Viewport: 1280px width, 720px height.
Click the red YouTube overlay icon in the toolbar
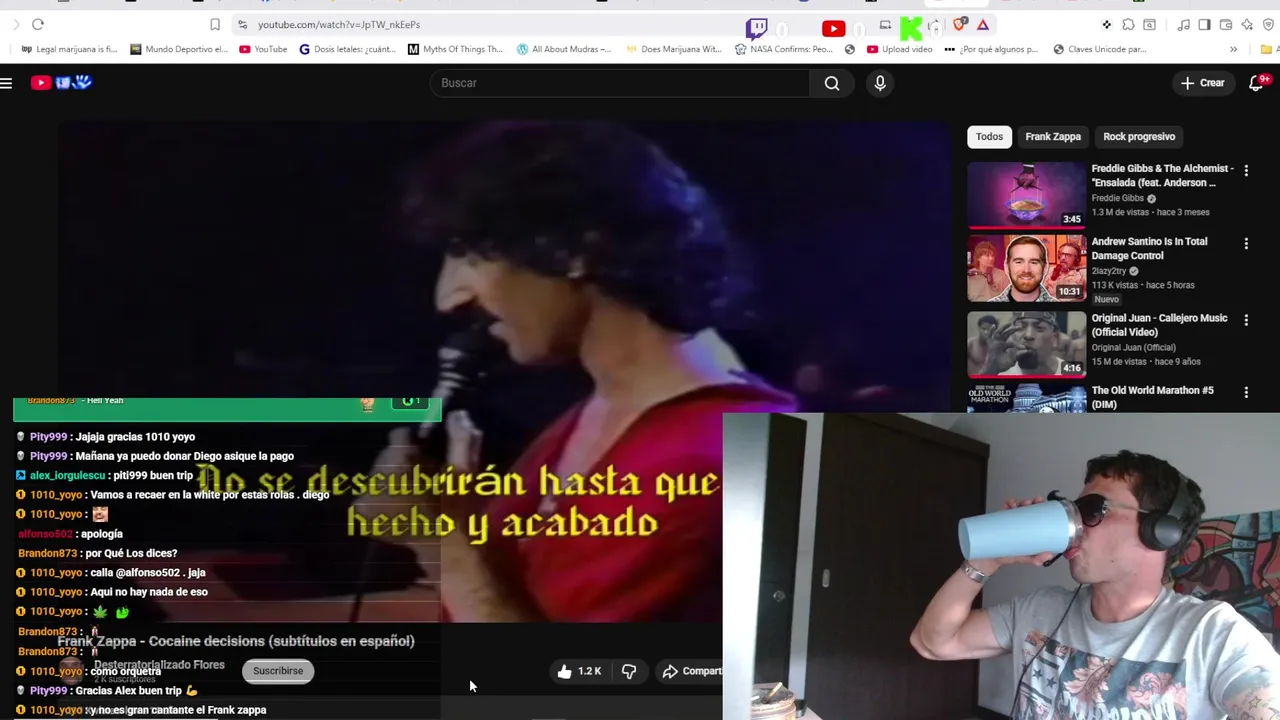tap(833, 29)
